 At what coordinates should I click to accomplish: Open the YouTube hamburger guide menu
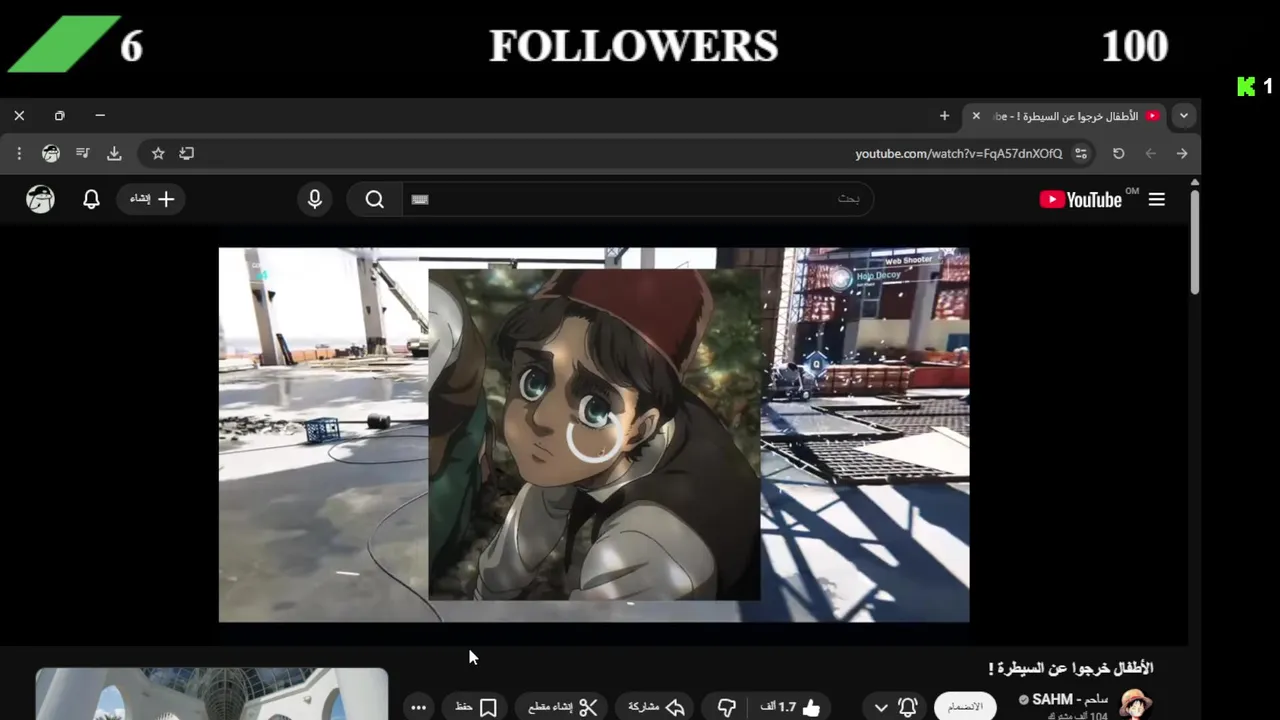pyautogui.click(x=1157, y=199)
